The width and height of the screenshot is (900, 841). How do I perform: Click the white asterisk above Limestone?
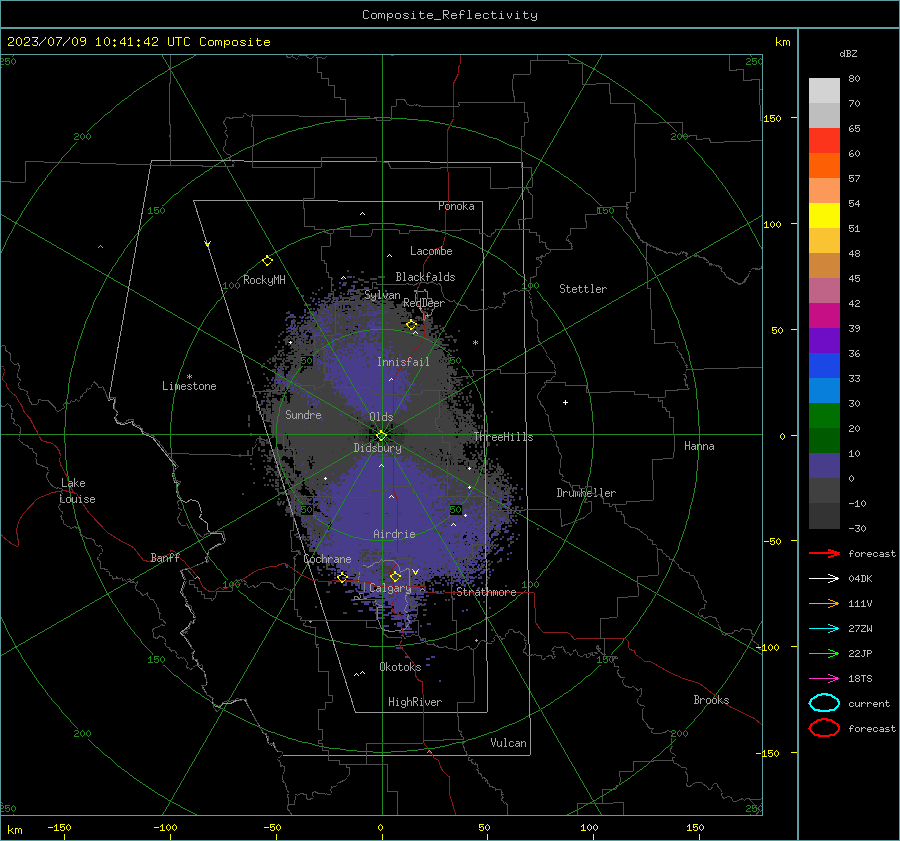pyautogui.click(x=189, y=377)
